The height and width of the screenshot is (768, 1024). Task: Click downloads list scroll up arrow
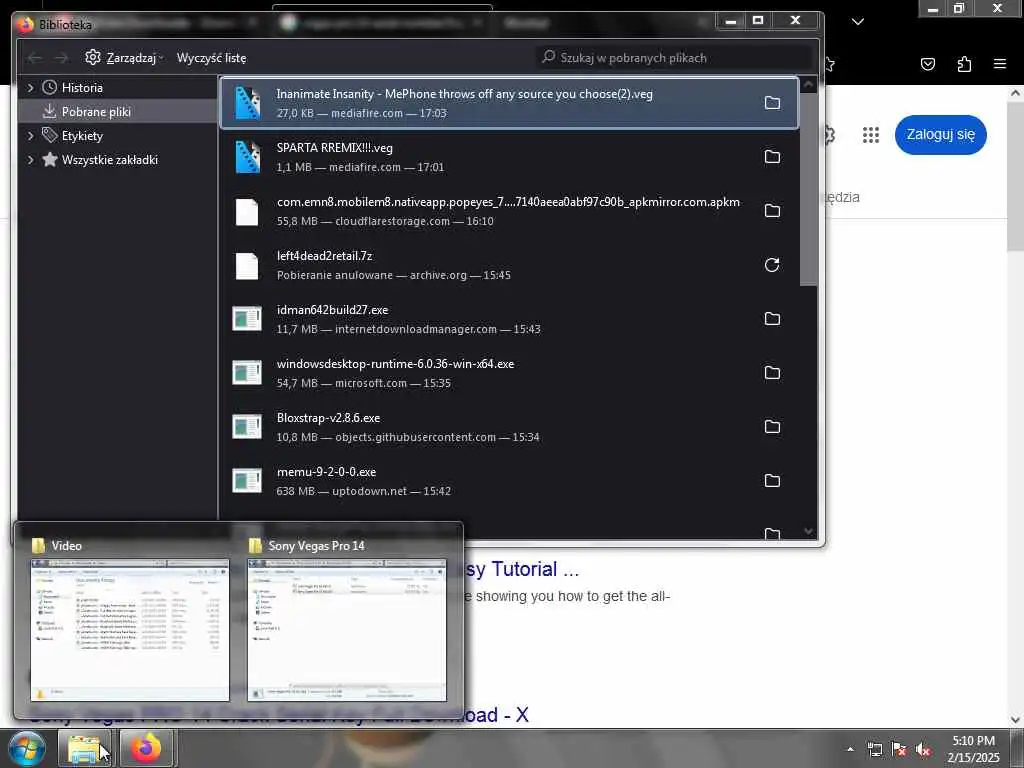click(x=808, y=84)
